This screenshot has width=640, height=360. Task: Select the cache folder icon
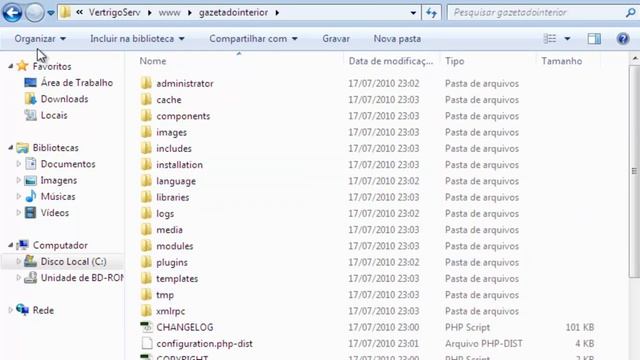[146, 100]
